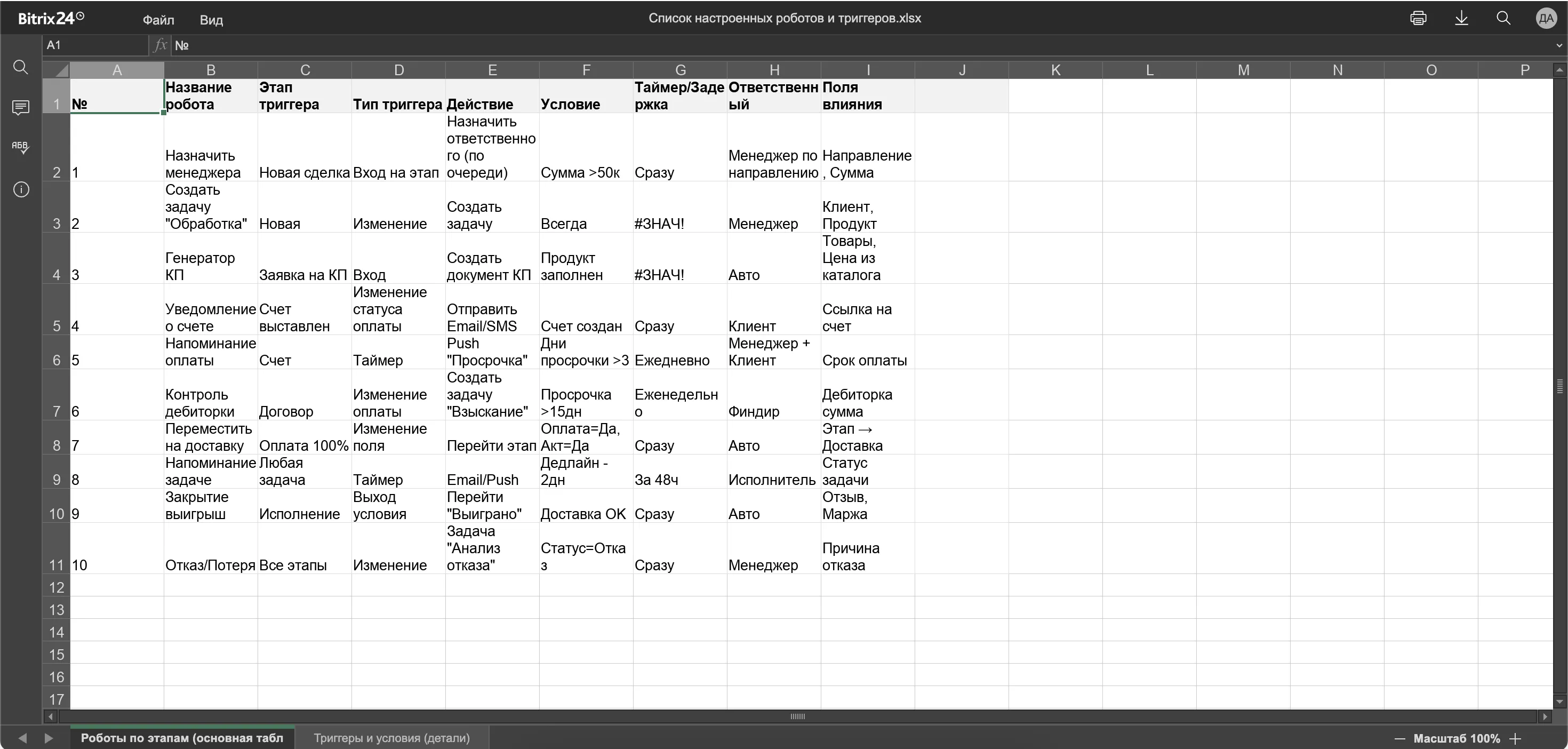The width and height of the screenshot is (1568, 749).
Task: Switch to Роботы по этапам sheet tab
Action: coord(182,737)
